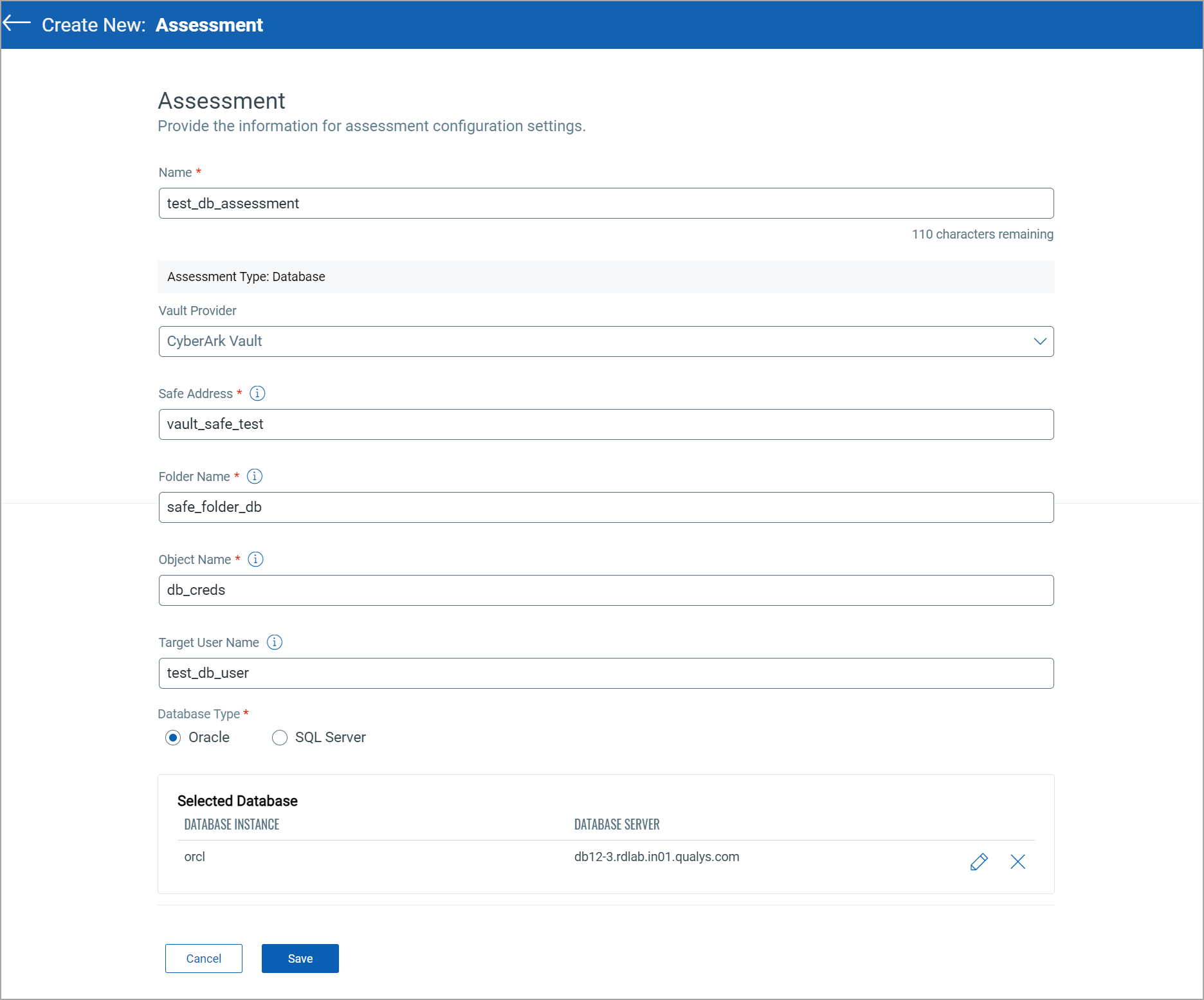The width and height of the screenshot is (1204, 1000).
Task: Focus the Name field test_db_assessment
Action: (606, 203)
